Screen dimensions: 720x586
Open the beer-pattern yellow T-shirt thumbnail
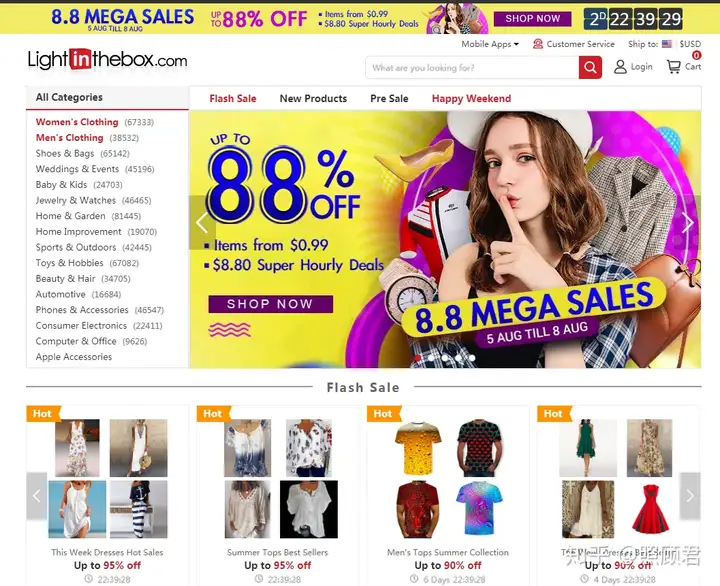coord(418,448)
